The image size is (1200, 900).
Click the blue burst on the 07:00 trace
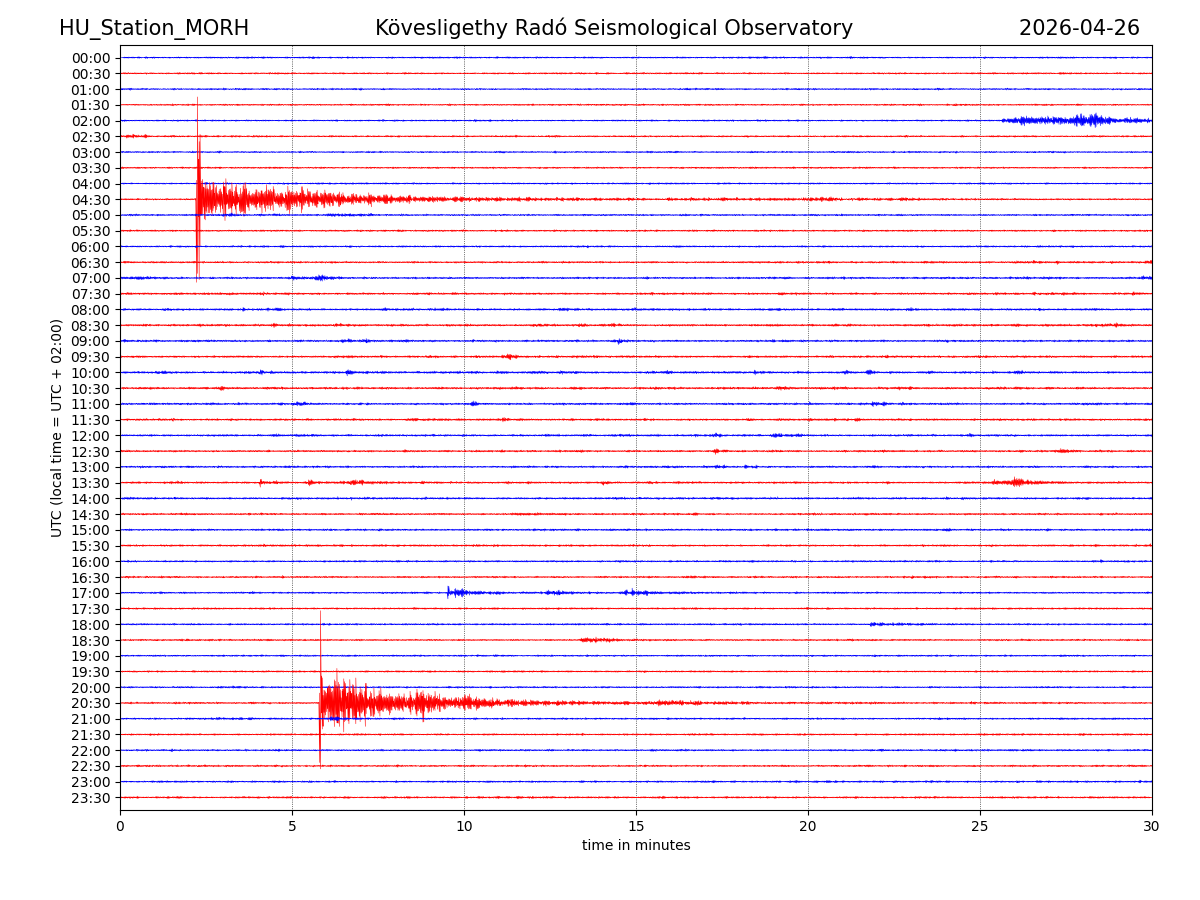[x=320, y=278]
